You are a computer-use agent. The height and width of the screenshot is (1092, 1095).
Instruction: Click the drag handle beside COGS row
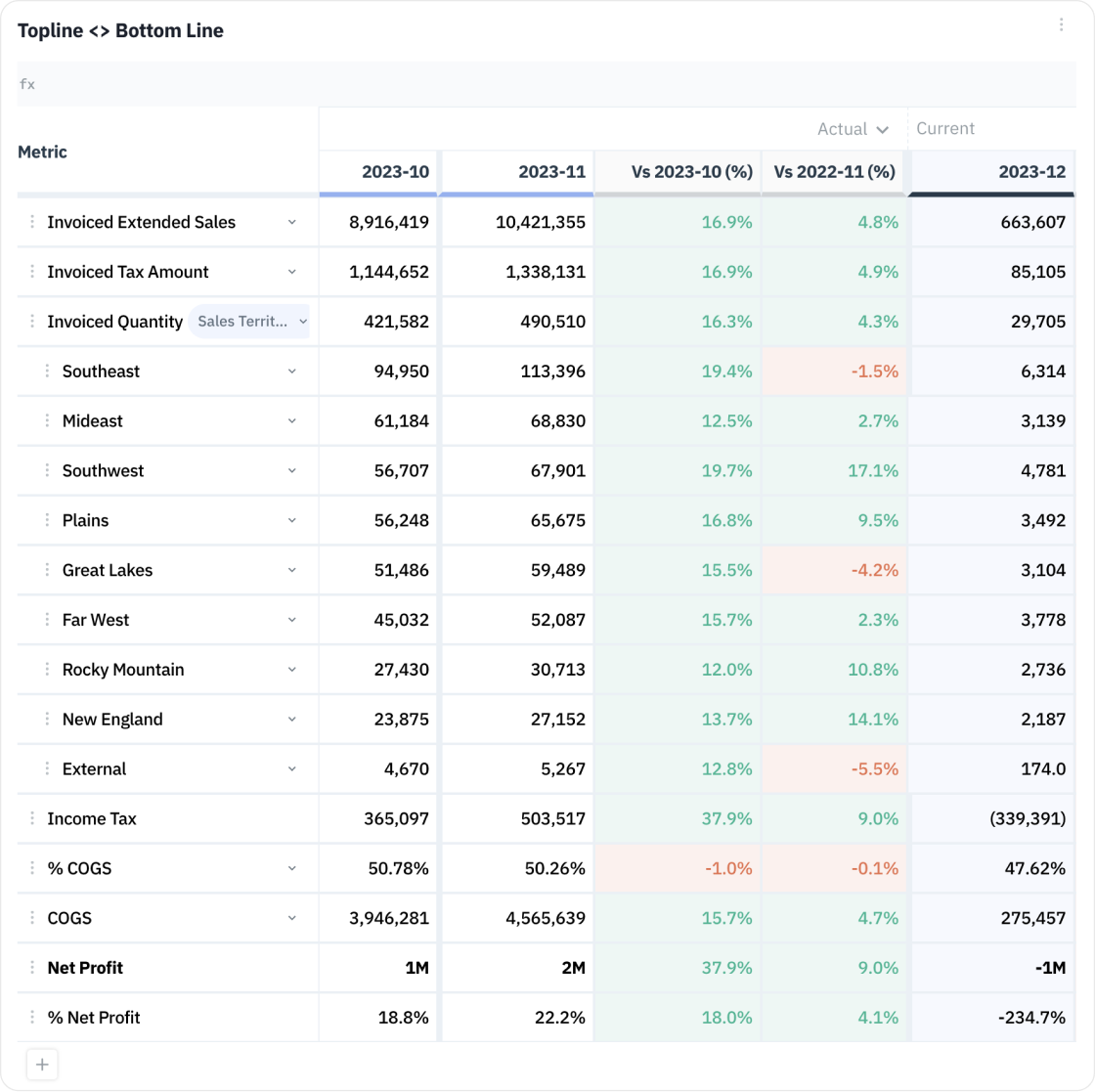coord(32,917)
